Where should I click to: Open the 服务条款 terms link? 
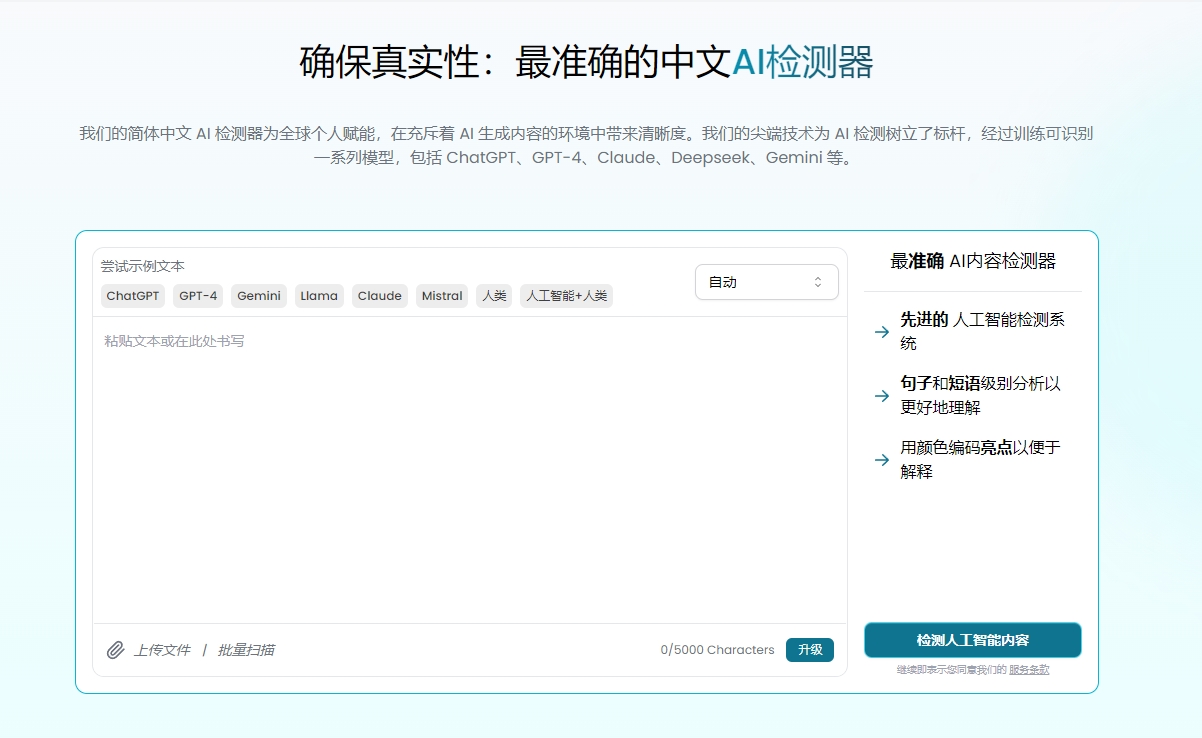[x=1028, y=670]
